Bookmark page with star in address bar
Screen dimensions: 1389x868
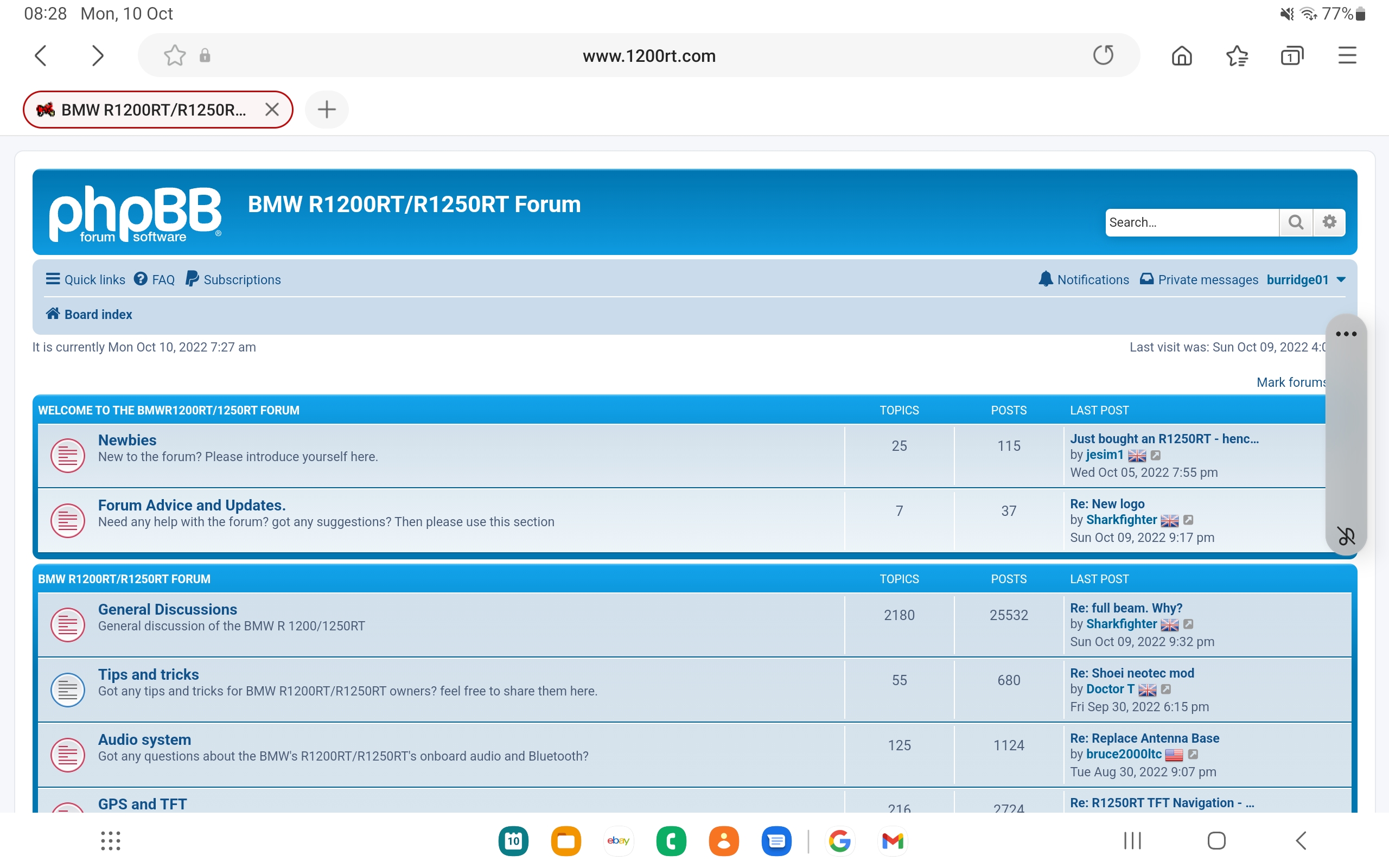[175, 56]
